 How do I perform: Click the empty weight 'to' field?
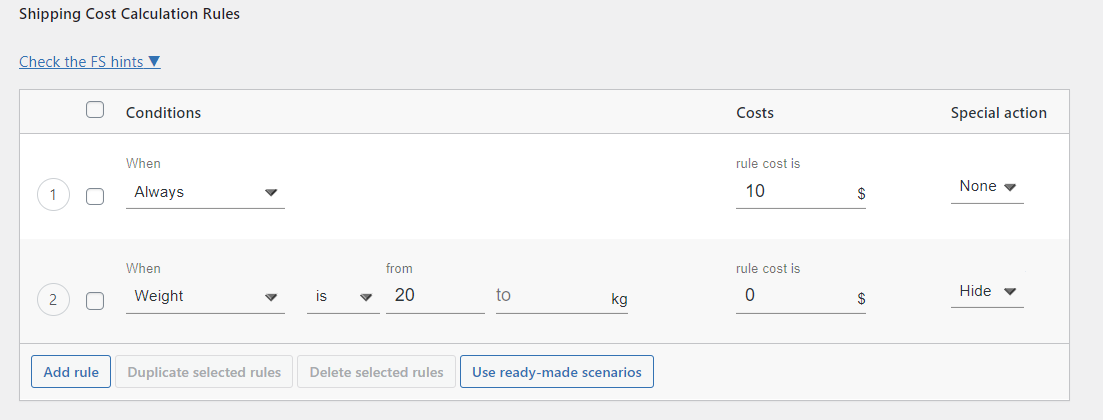pyautogui.click(x=561, y=296)
